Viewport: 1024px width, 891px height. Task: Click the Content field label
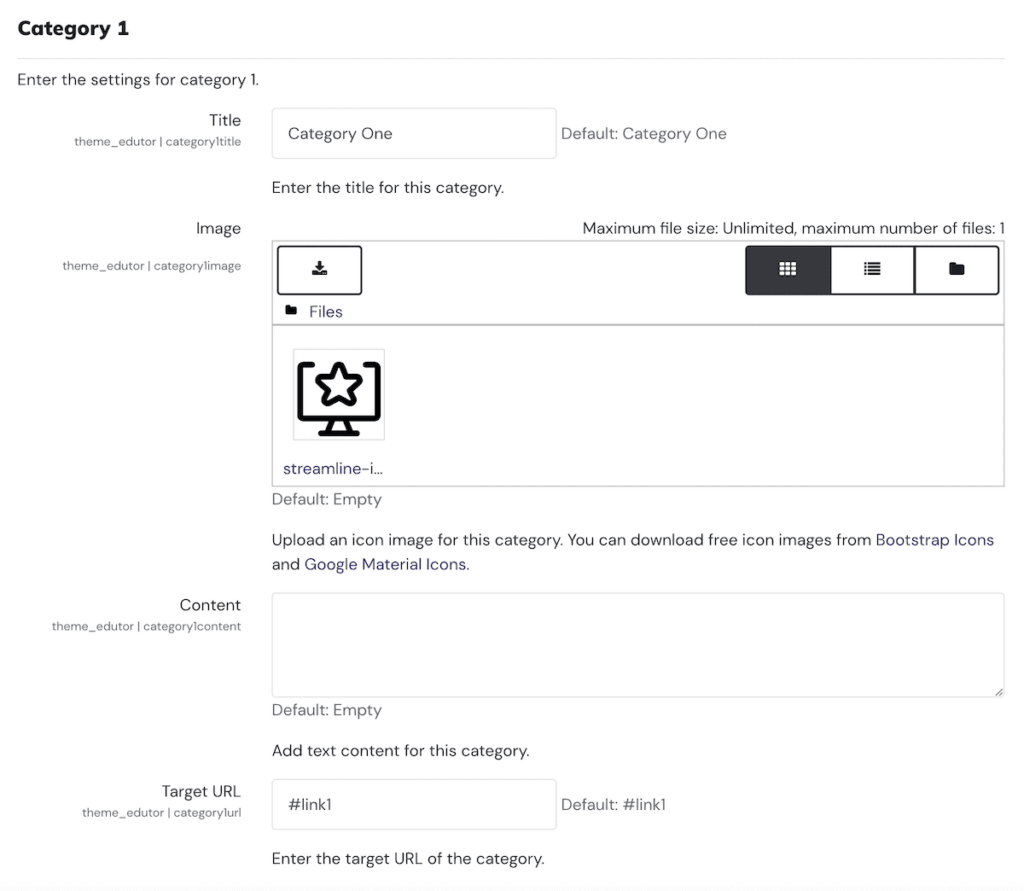[210, 605]
